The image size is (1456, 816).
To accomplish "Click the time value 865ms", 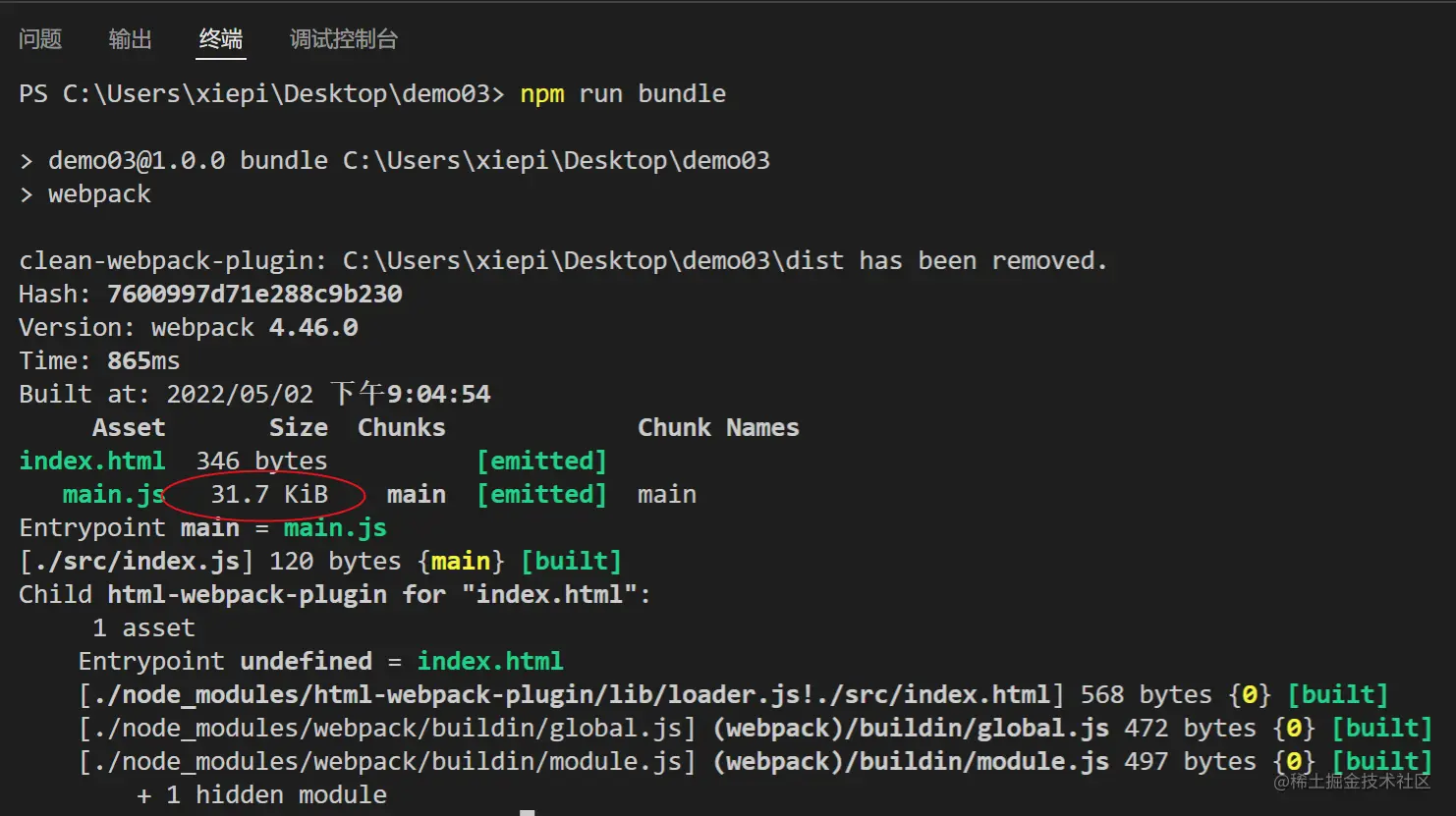I will (143, 361).
